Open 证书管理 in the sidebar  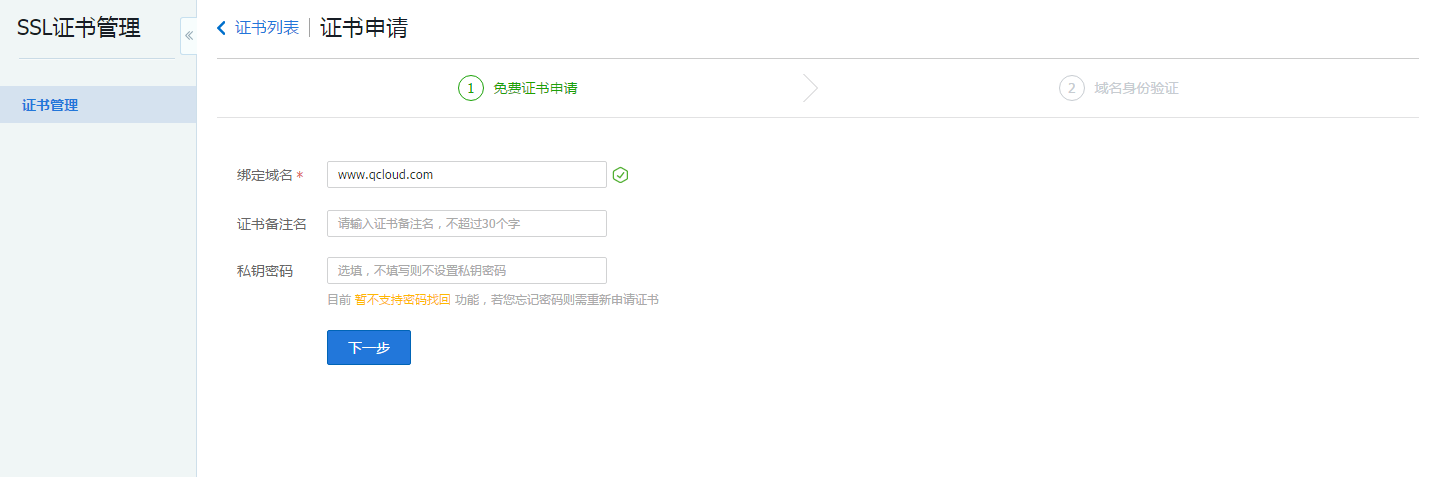50,105
